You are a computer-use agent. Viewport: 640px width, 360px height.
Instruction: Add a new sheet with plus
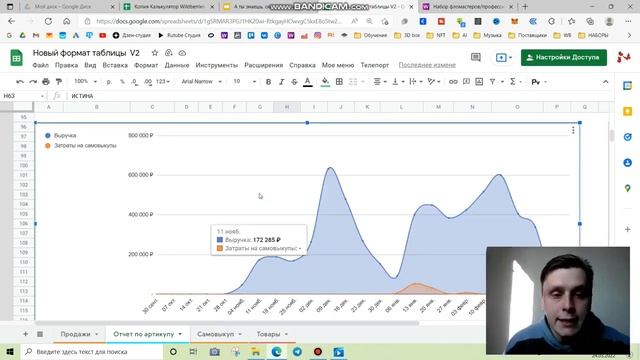25,334
